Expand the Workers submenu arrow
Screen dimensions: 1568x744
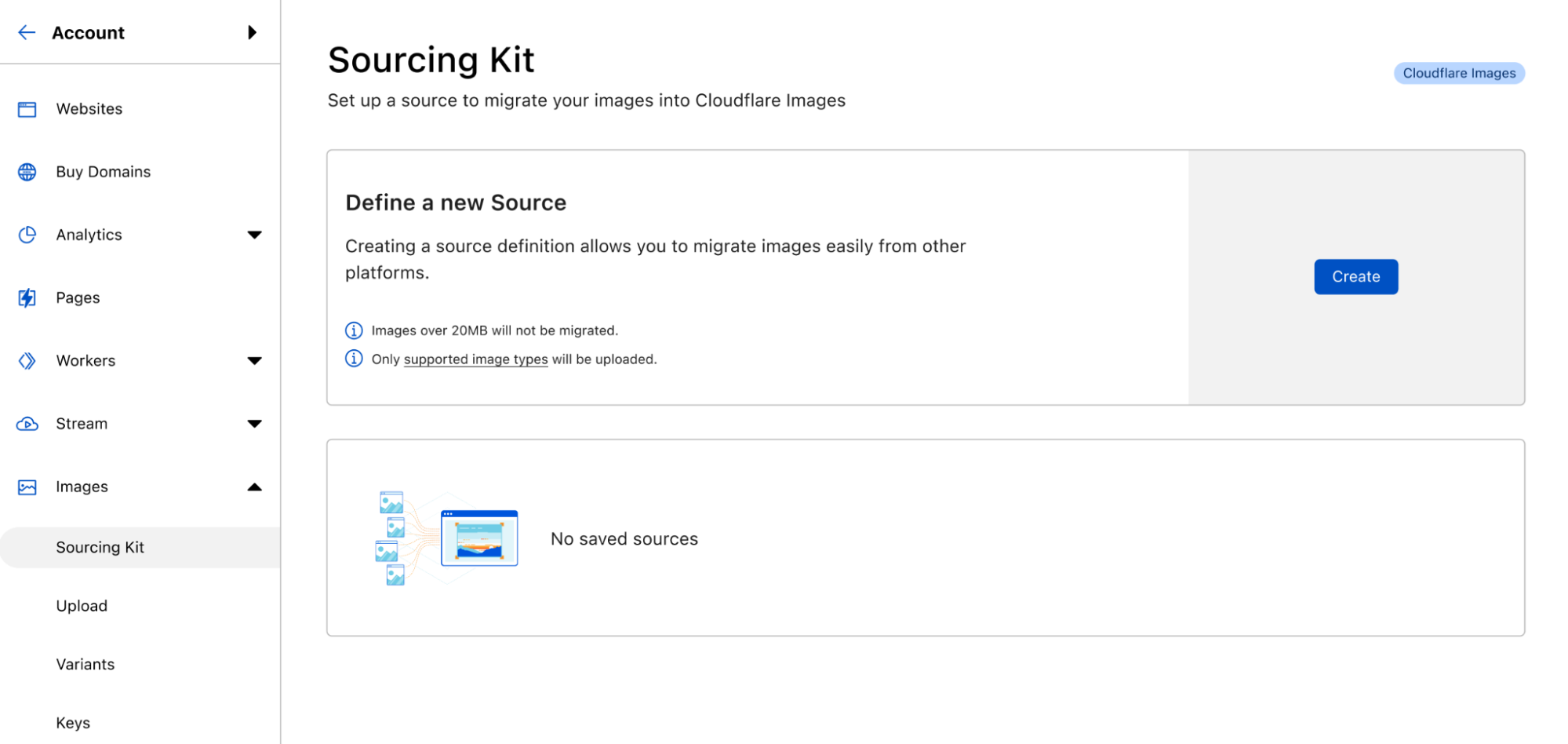pos(254,361)
